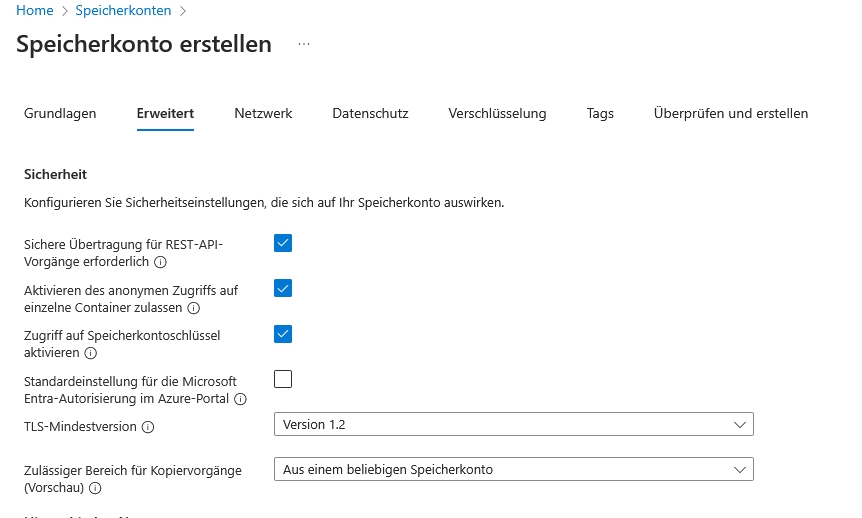Open the ellipsis menu beside page title

click(304, 45)
